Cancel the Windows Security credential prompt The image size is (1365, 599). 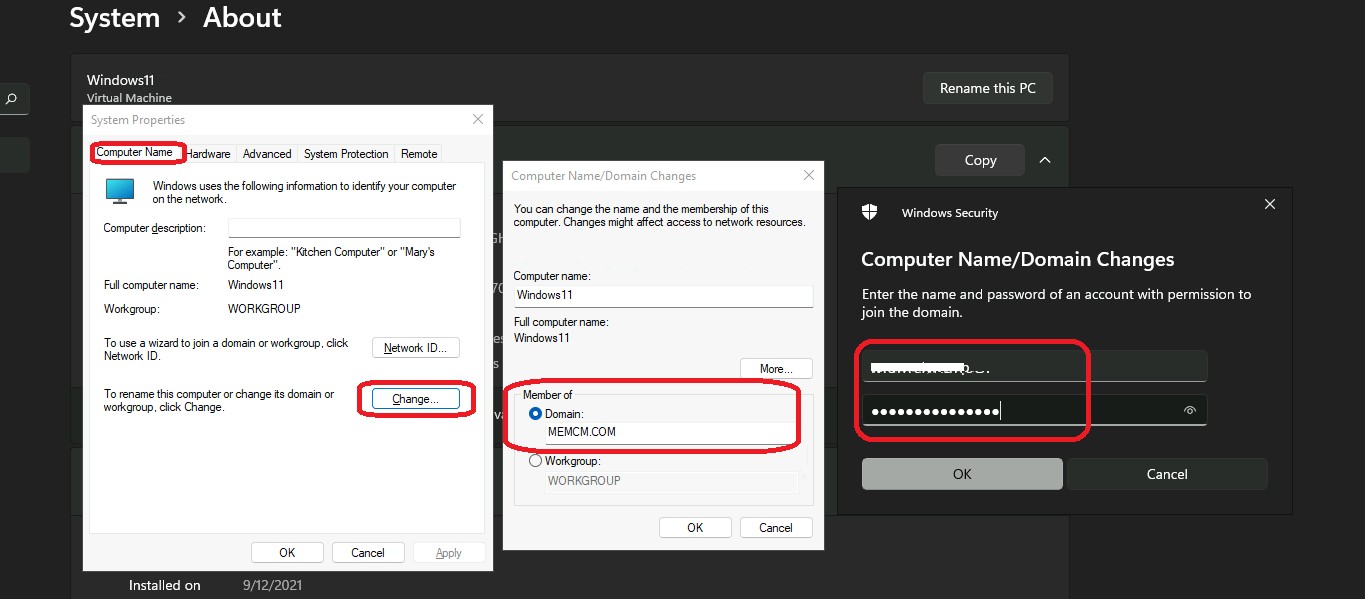1167,474
